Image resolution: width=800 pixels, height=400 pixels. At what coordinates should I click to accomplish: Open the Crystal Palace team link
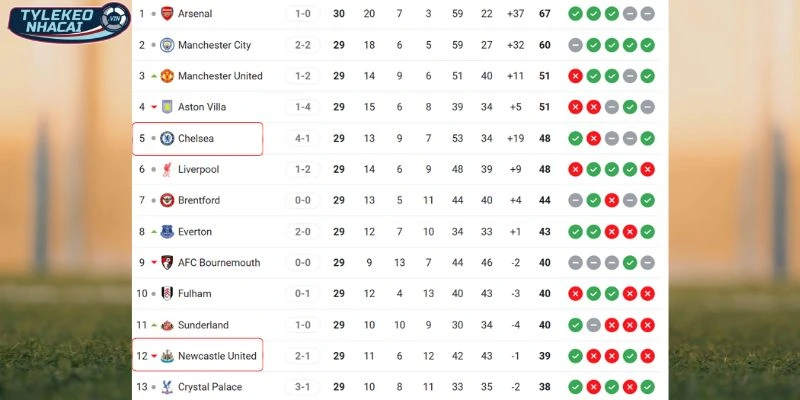pos(211,387)
